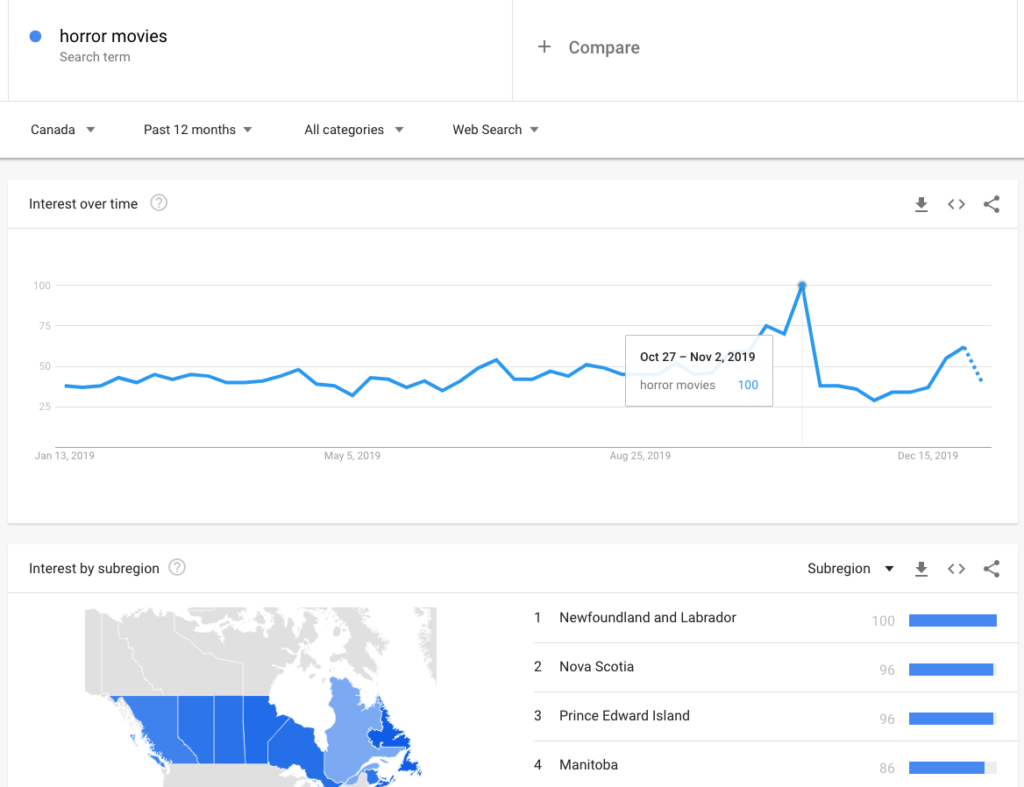The image size is (1024, 787).
Task: Open the Interest by subregion help tooltip
Action: click(x=176, y=567)
